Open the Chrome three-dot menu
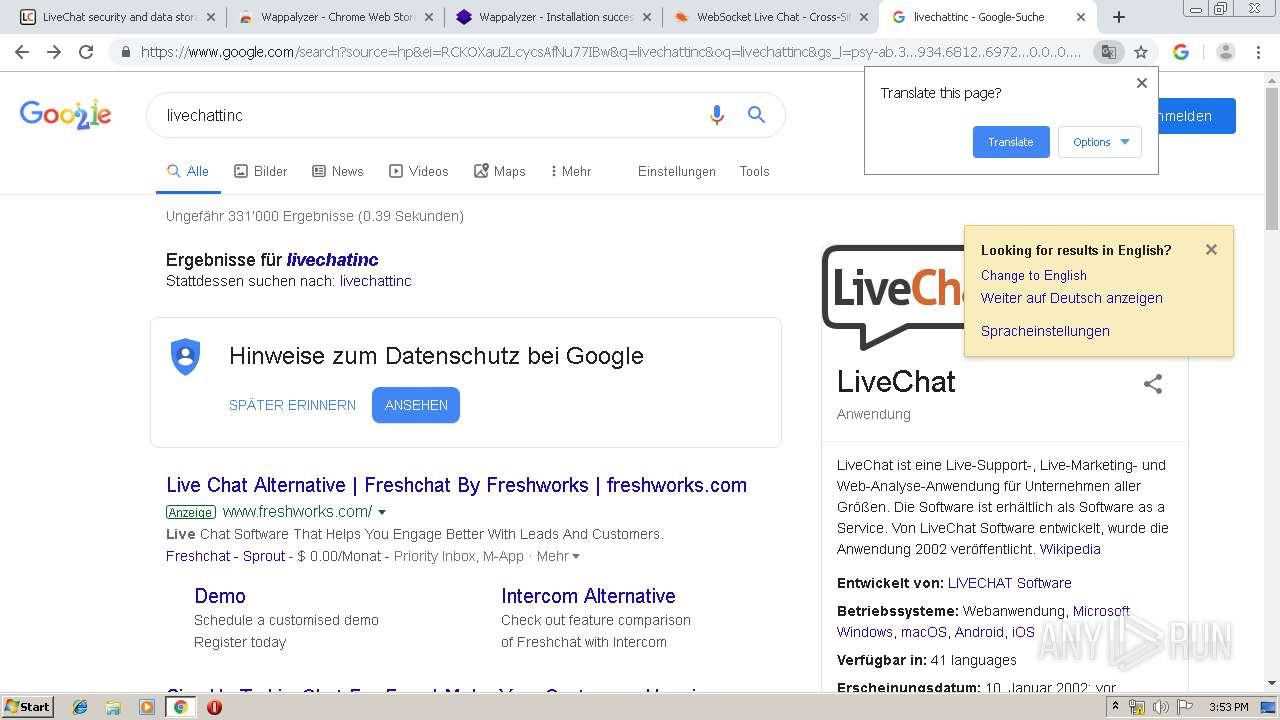 [1258, 52]
